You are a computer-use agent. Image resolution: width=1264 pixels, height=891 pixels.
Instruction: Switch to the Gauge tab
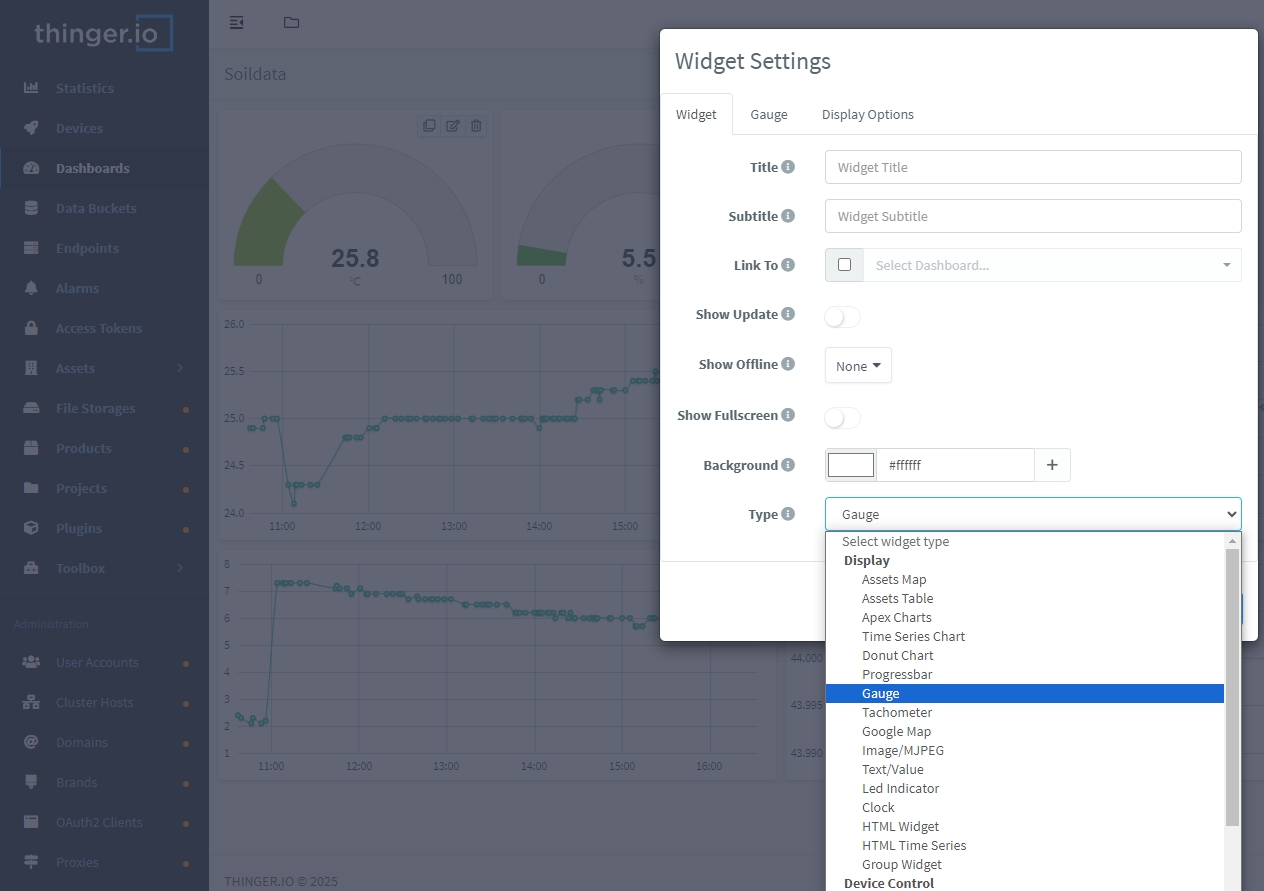pyautogui.click(x=768, y=114)
